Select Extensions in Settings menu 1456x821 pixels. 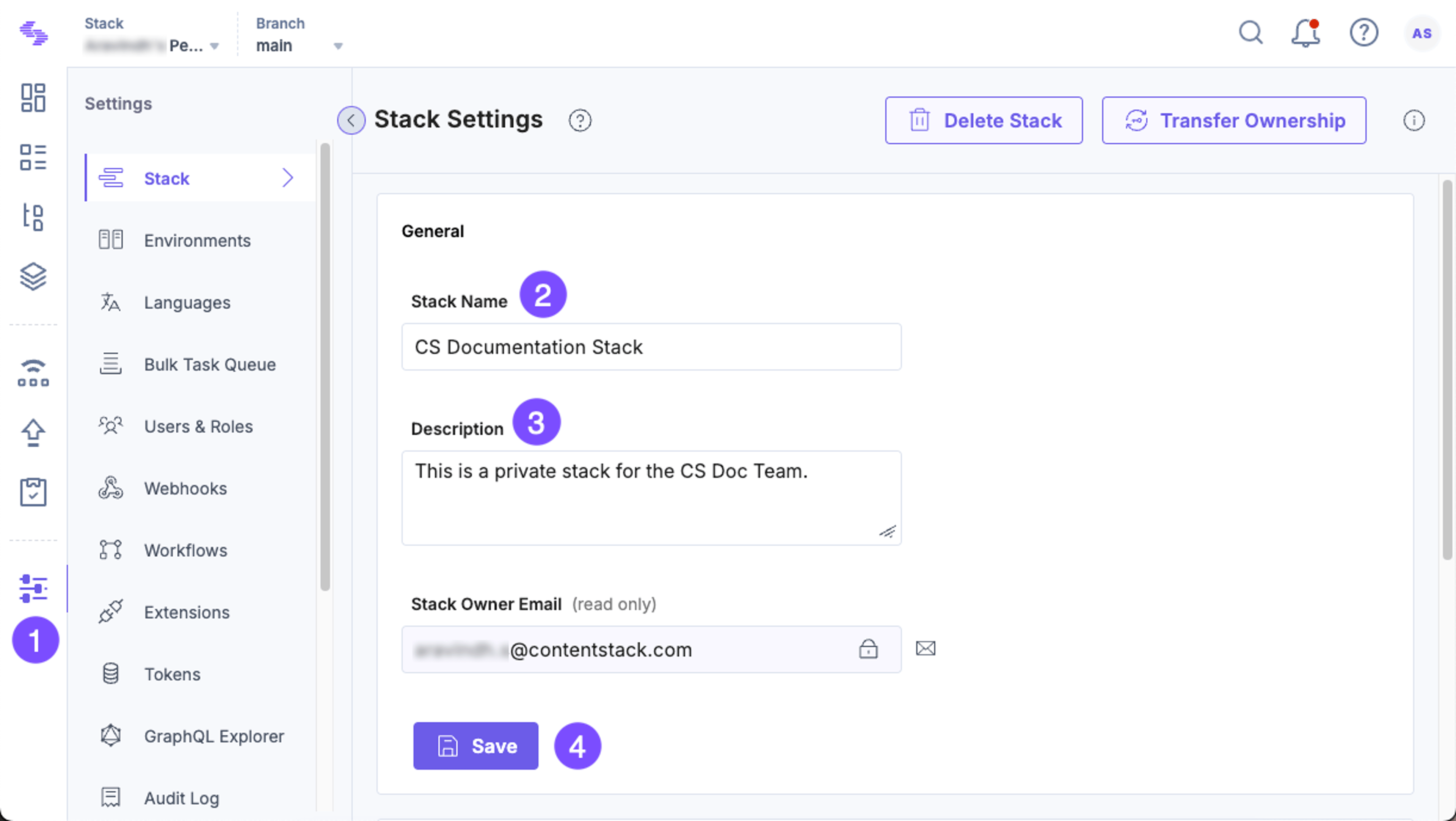pyautogui.click(x=200, y=612)
